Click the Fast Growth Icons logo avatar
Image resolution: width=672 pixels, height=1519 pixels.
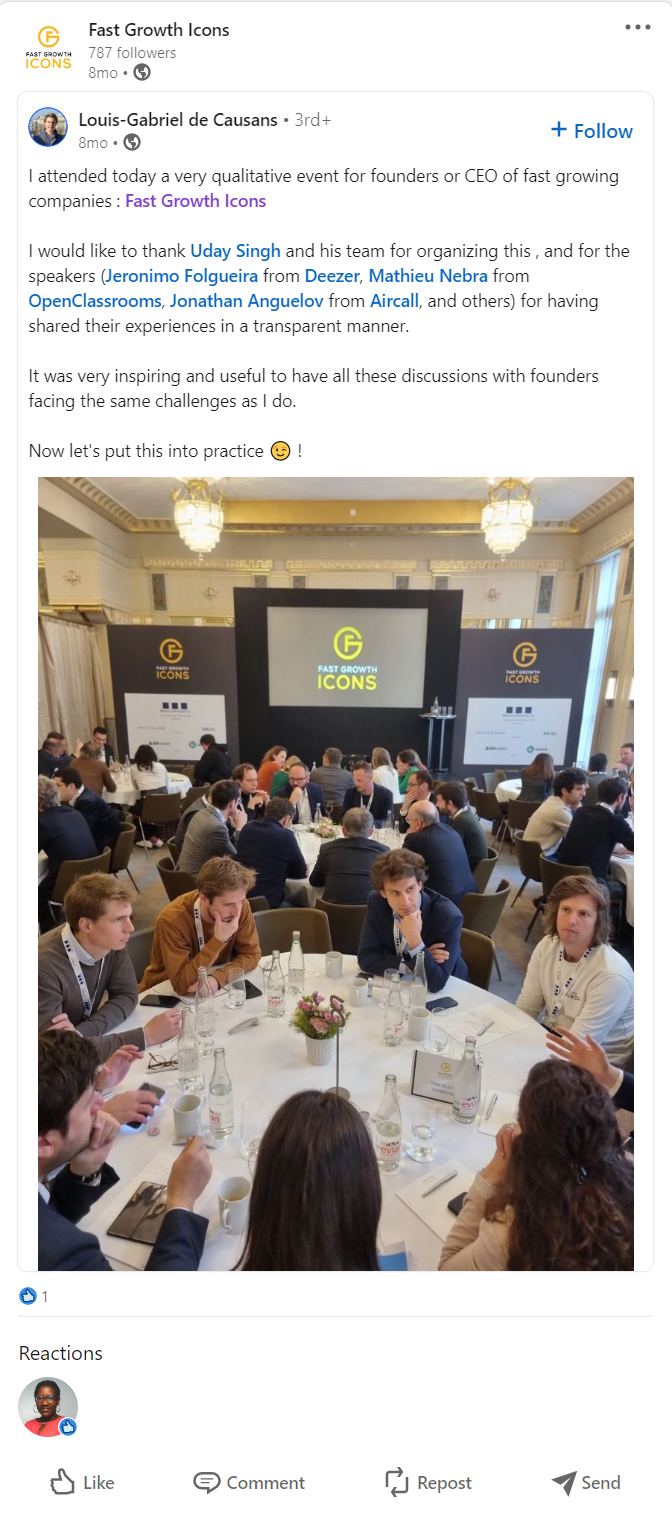click(48, 49)
